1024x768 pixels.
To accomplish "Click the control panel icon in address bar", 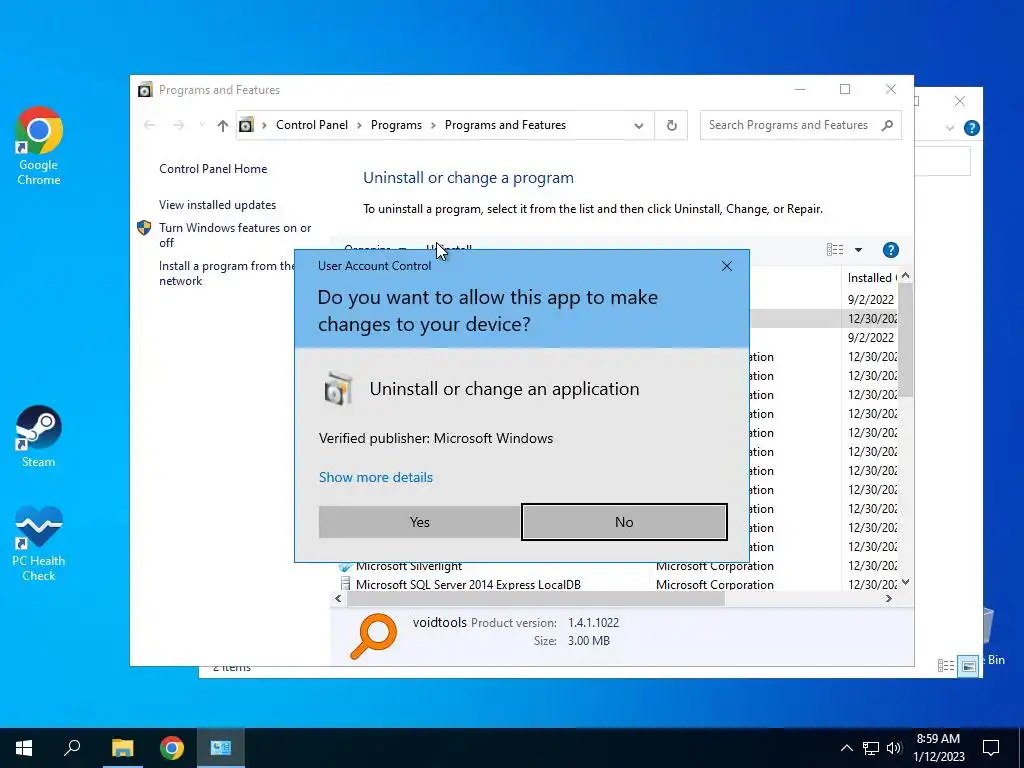I will [x=246, y=125].
